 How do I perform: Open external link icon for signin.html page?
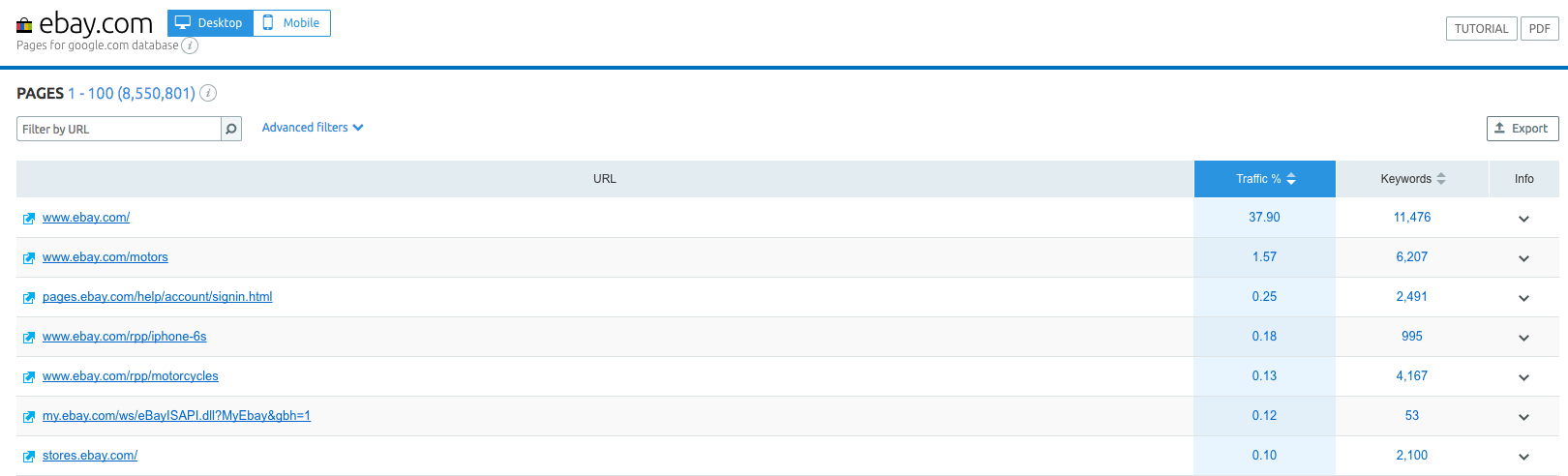point(29,298)
